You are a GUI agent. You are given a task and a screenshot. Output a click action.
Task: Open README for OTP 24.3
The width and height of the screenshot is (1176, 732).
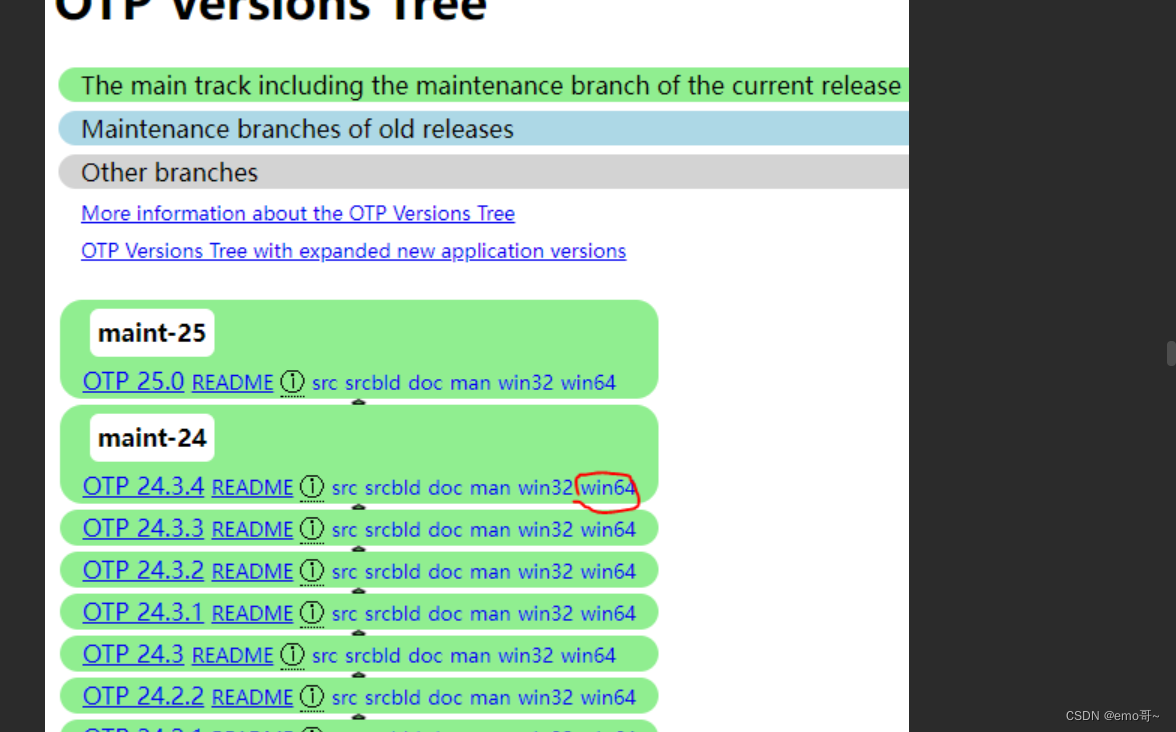coord(232,656)
